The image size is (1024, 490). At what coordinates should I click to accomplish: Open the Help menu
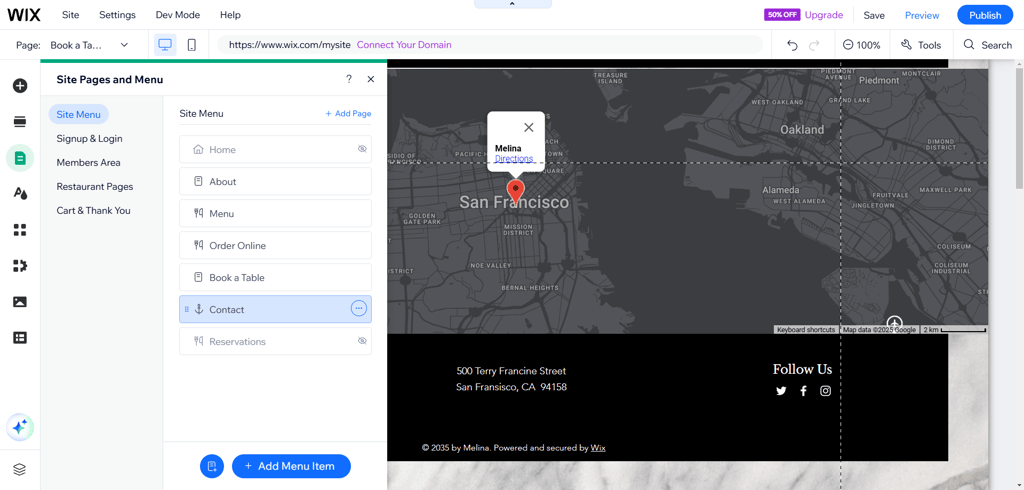pos(230,14)
